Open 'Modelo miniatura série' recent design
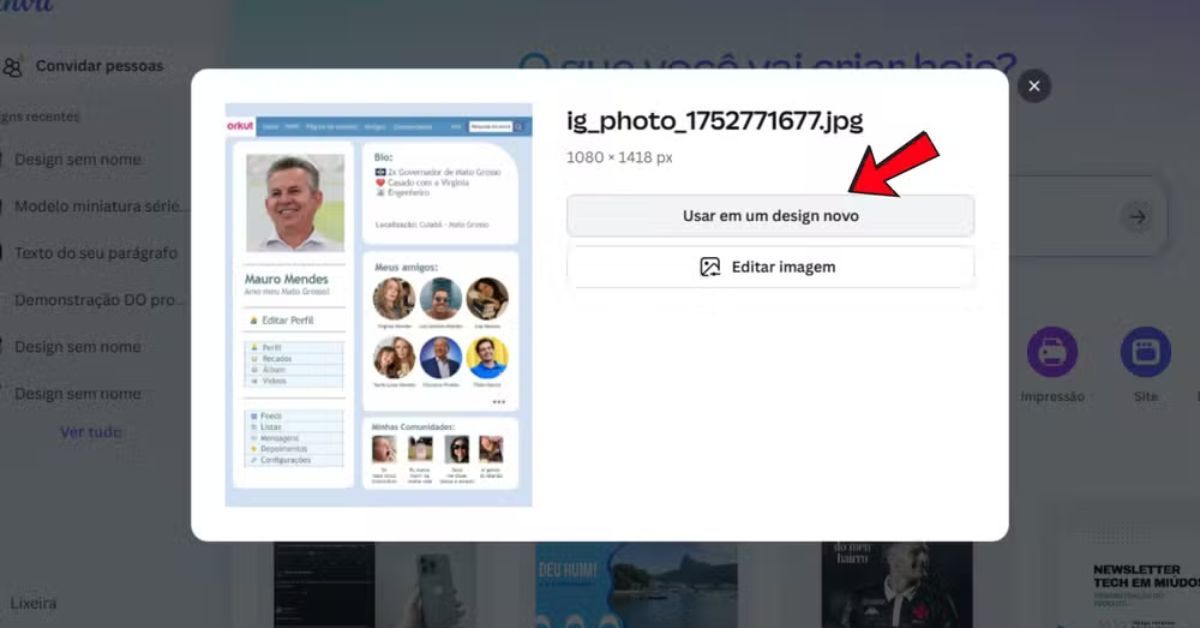1200x628 pixels. pyautogui.click(x=101, y=206)
